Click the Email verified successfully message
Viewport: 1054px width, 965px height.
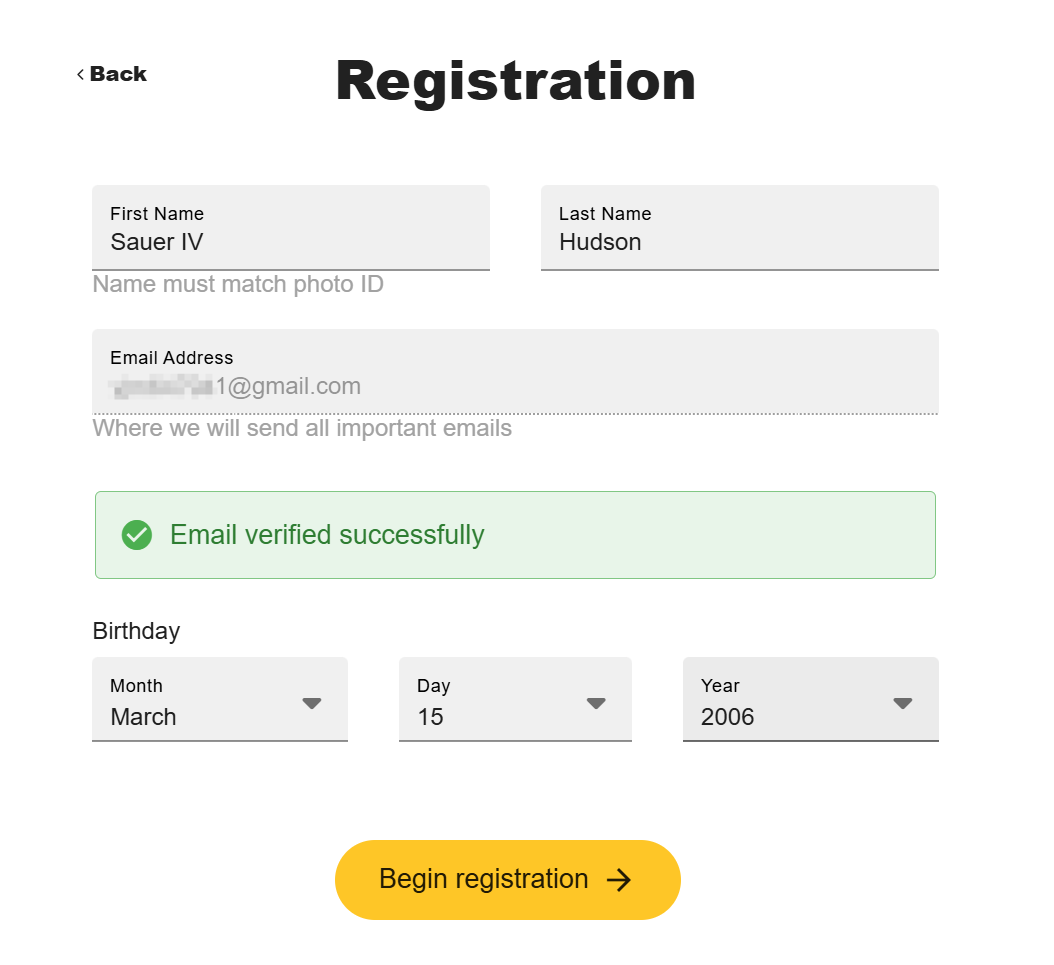point(327,535)
